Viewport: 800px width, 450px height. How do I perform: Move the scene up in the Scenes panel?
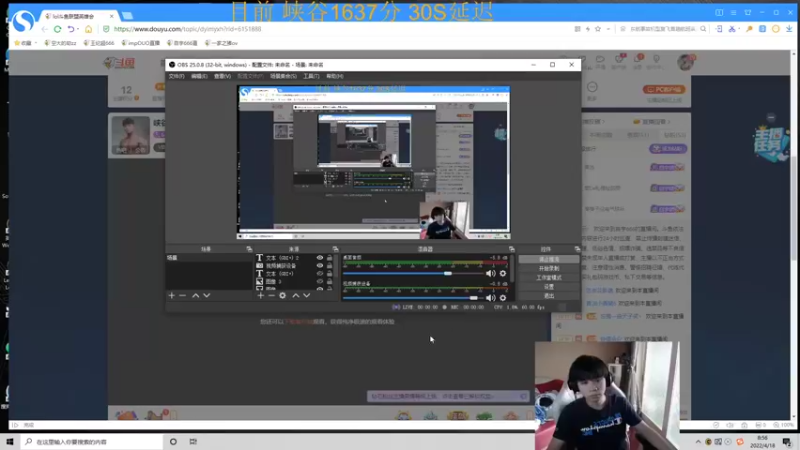tap(195, 295)
